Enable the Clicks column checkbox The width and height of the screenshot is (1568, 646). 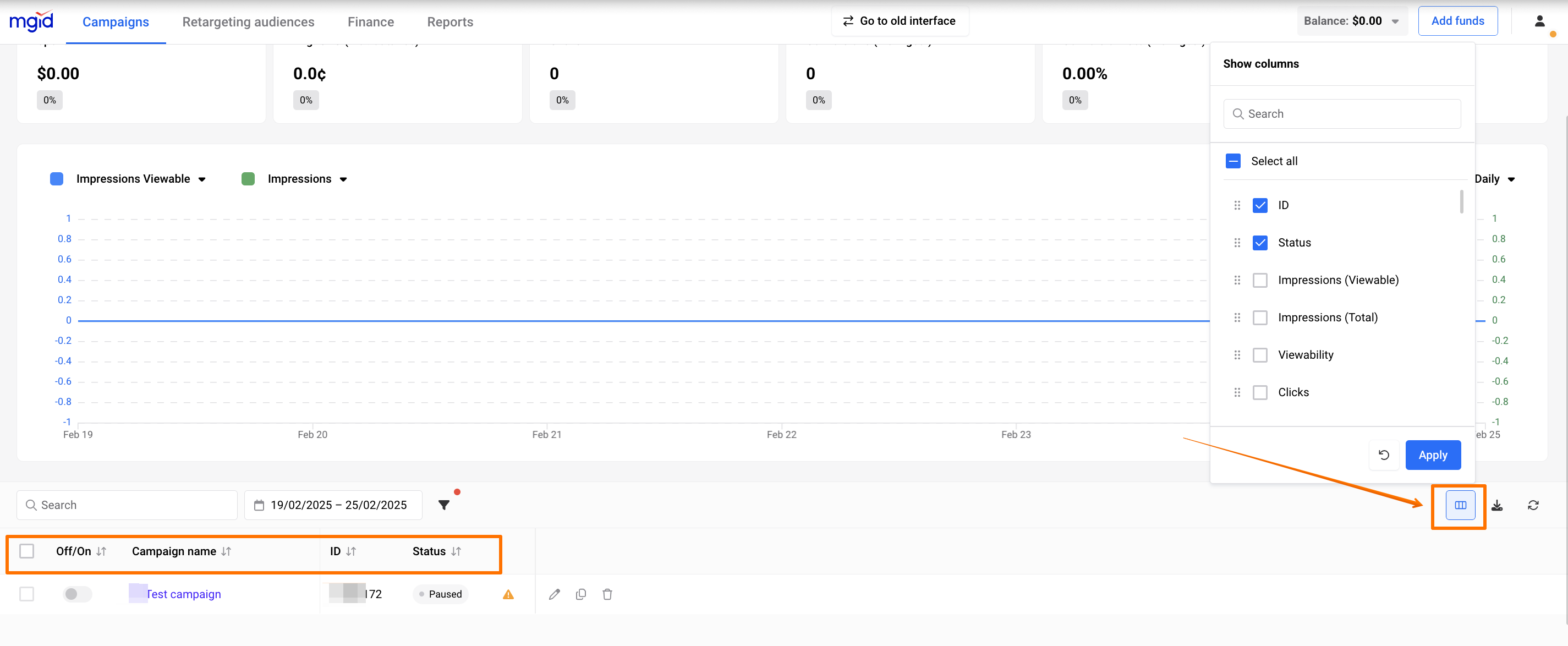tap(1259, 393)
